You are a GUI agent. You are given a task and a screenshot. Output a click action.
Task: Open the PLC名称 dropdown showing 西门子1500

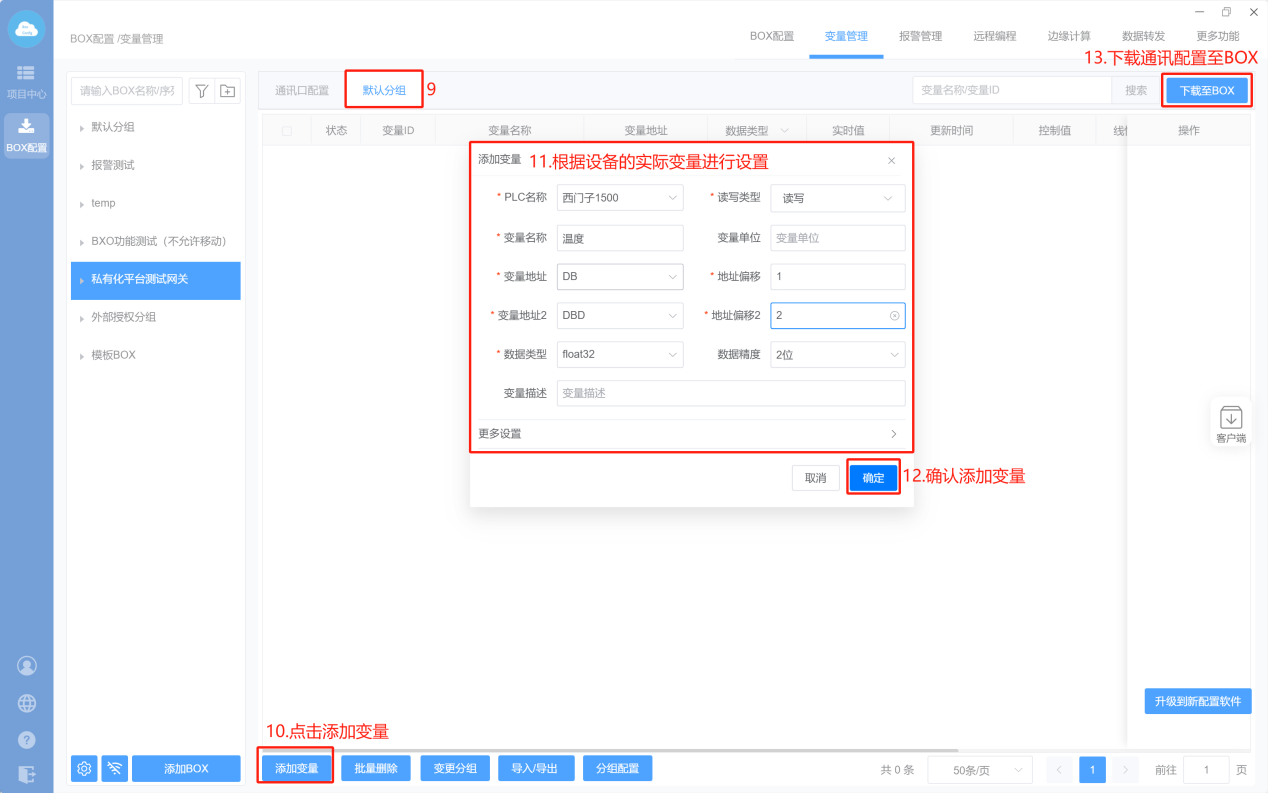click(x=620, y=198)
